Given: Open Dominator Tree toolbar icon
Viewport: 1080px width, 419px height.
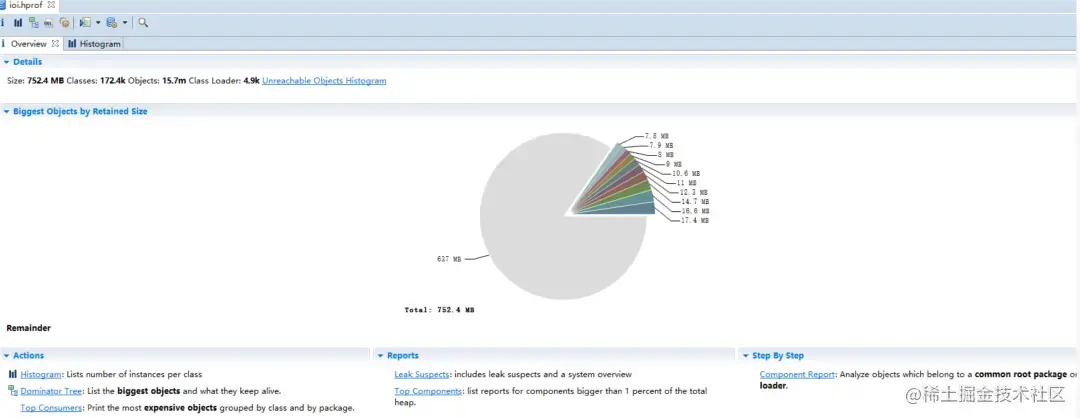Looking at the screenshot, I should coord(34,23).
